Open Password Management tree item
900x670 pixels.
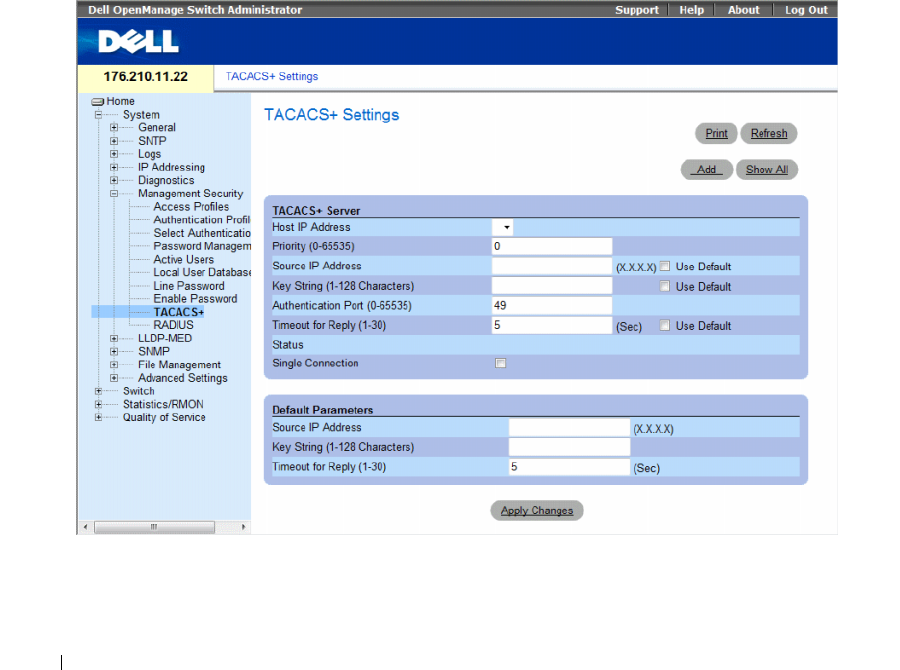point(201,246)
